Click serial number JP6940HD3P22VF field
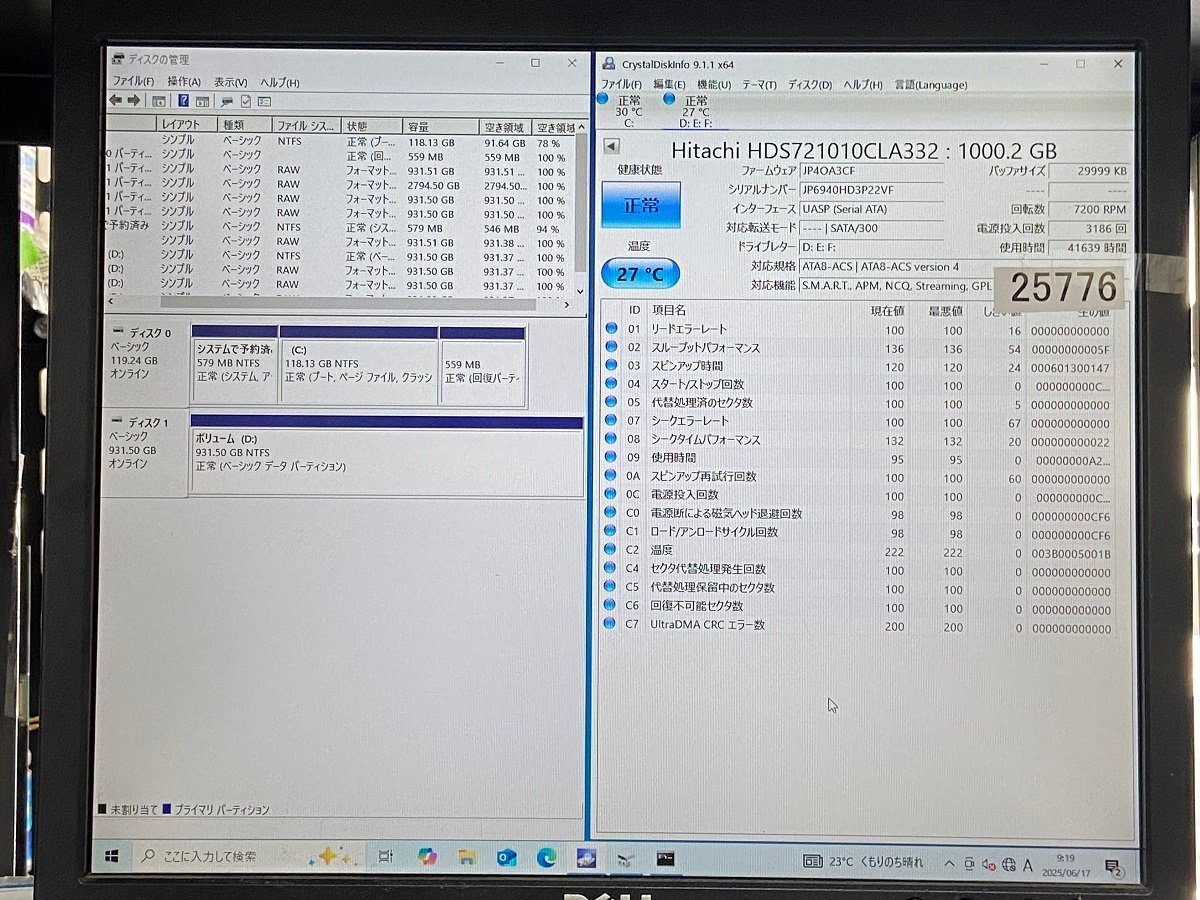This screenshot has height=900, width=1200. pyautogui.click(x=871, y=190)
